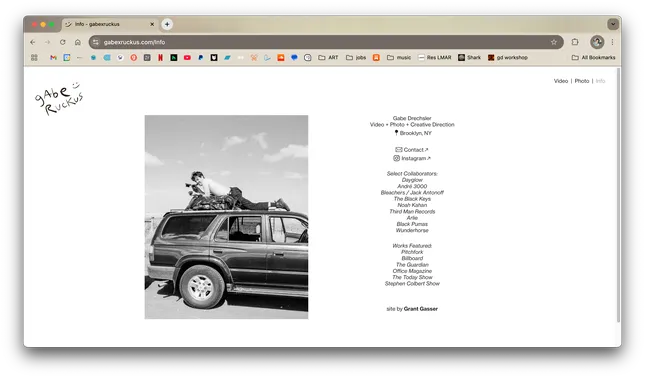This screenshot has height=378, width=645.
Task: Open the All Bookmarks folder
Action: 593,58
